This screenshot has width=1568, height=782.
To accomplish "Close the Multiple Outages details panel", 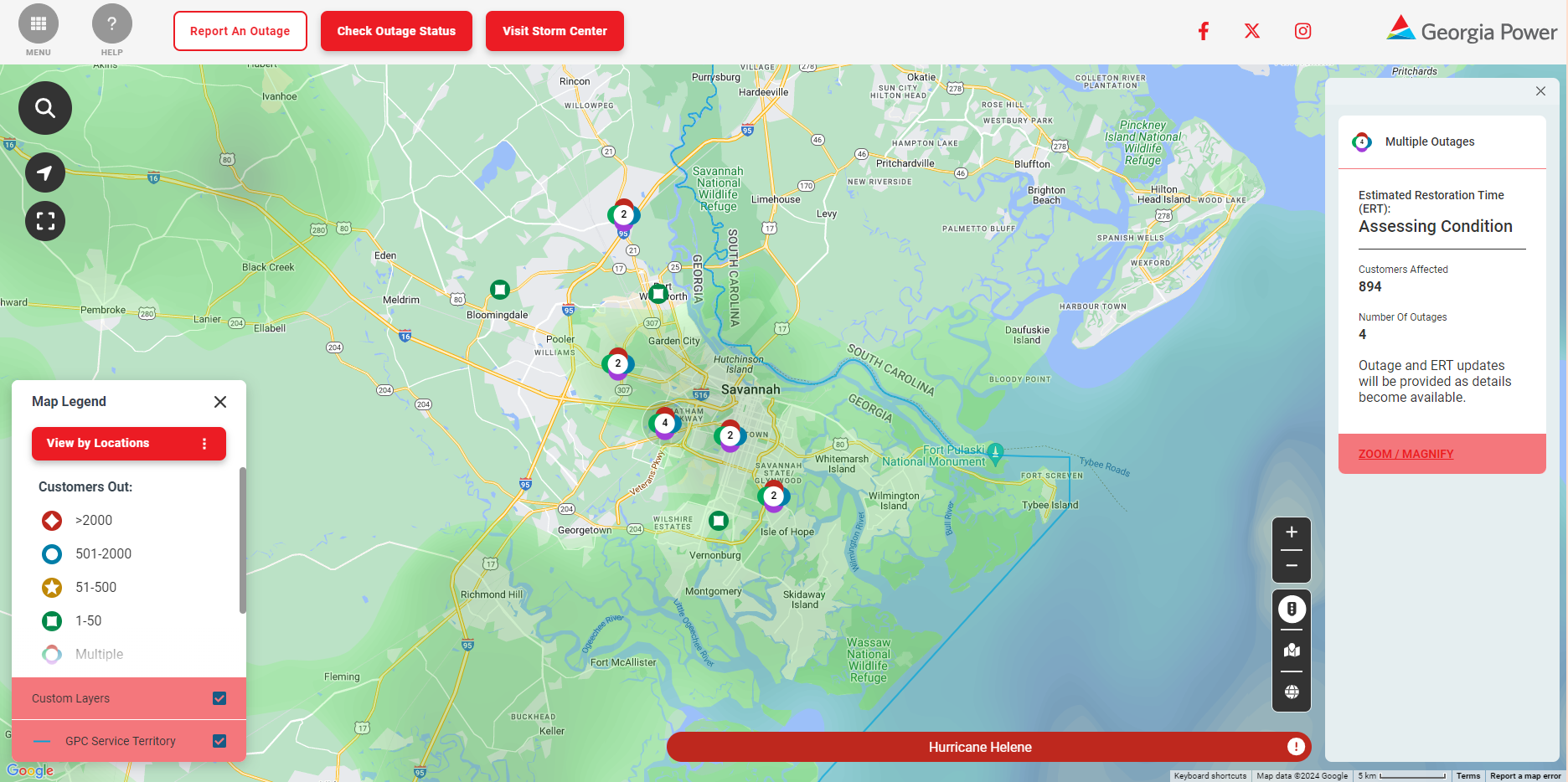I will coord(1540,91).
